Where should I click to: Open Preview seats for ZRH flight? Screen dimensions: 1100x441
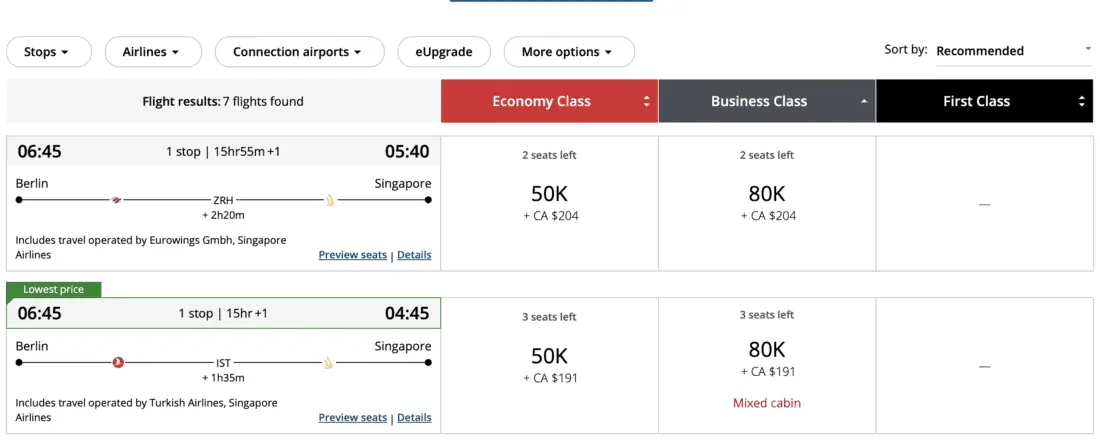(x=352, y=255)
